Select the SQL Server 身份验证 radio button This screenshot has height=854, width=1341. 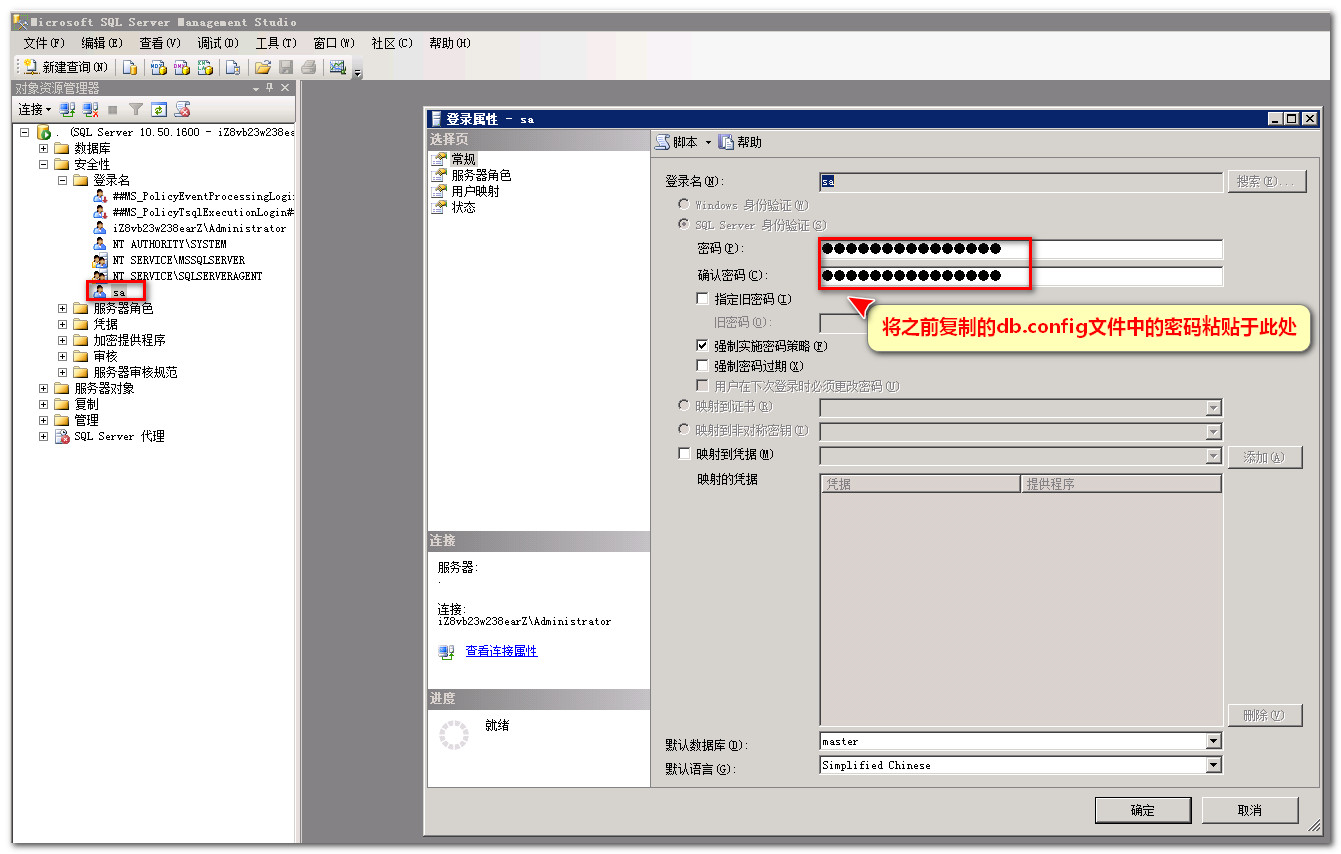[x=684, y=225]
